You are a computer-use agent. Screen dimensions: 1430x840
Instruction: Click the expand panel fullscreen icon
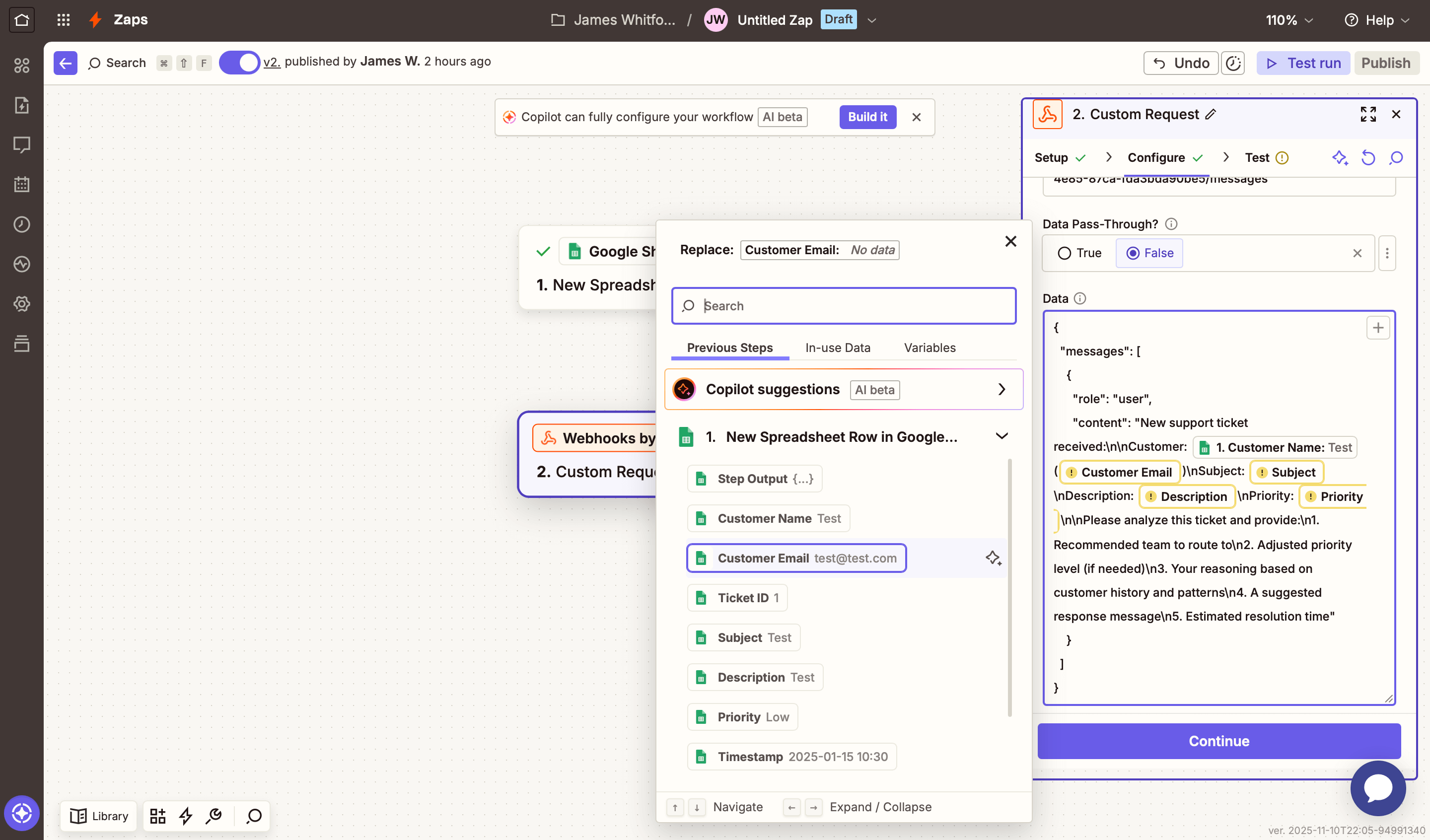click(1367, 114)
